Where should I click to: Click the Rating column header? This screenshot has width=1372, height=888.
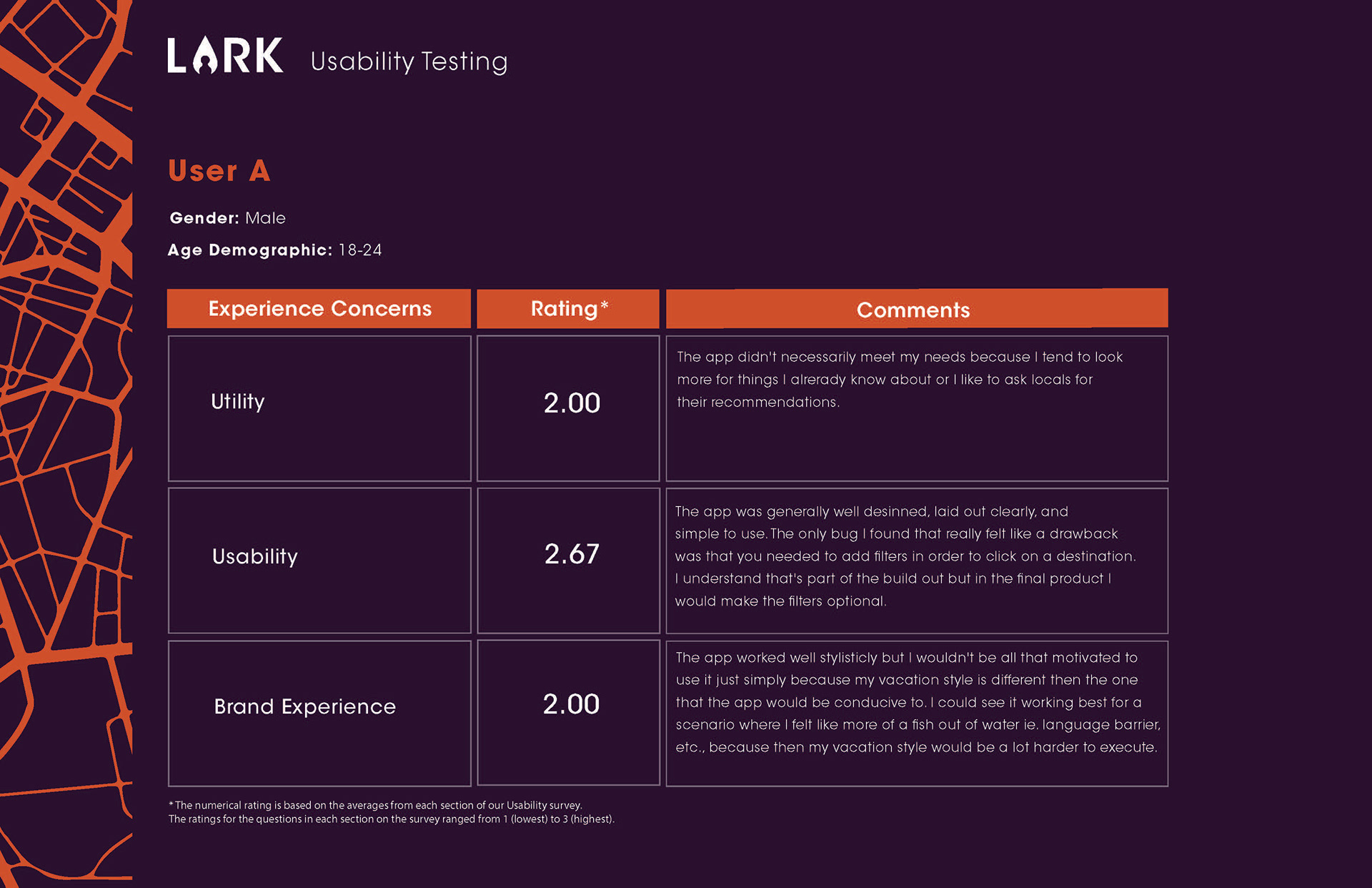click(568, 309)
